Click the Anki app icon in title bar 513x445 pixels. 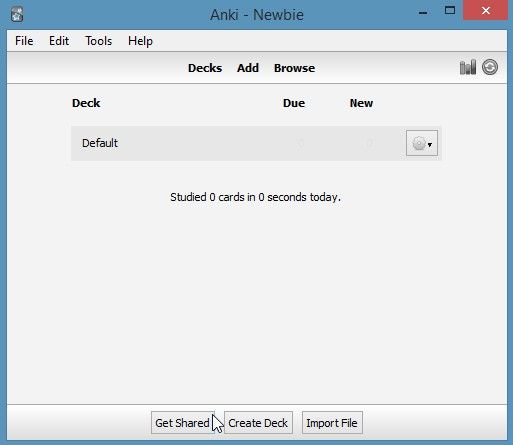point(17,14)
